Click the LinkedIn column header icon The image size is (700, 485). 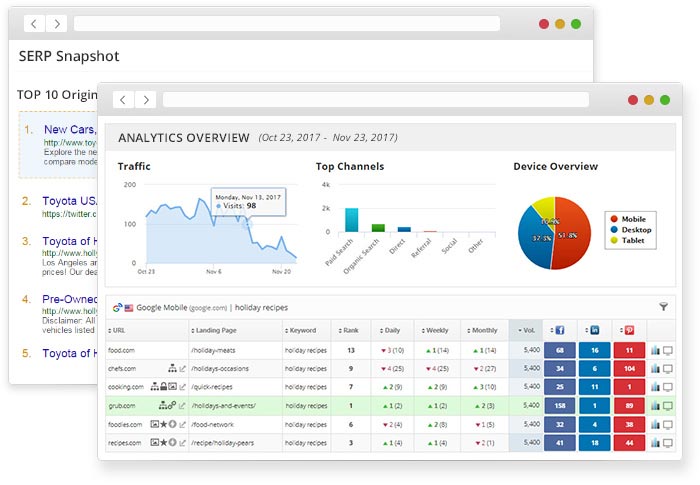coord(595,329)
